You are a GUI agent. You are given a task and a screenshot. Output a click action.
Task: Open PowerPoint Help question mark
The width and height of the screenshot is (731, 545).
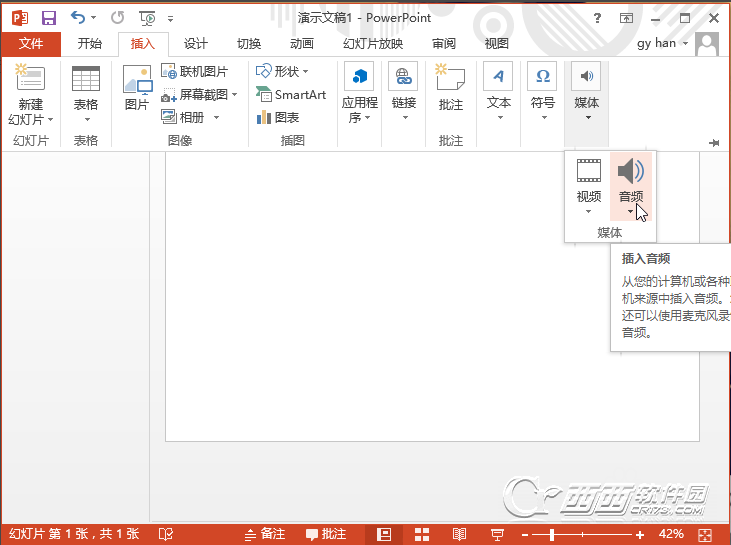pyautogui.click(x=597, y=18)
